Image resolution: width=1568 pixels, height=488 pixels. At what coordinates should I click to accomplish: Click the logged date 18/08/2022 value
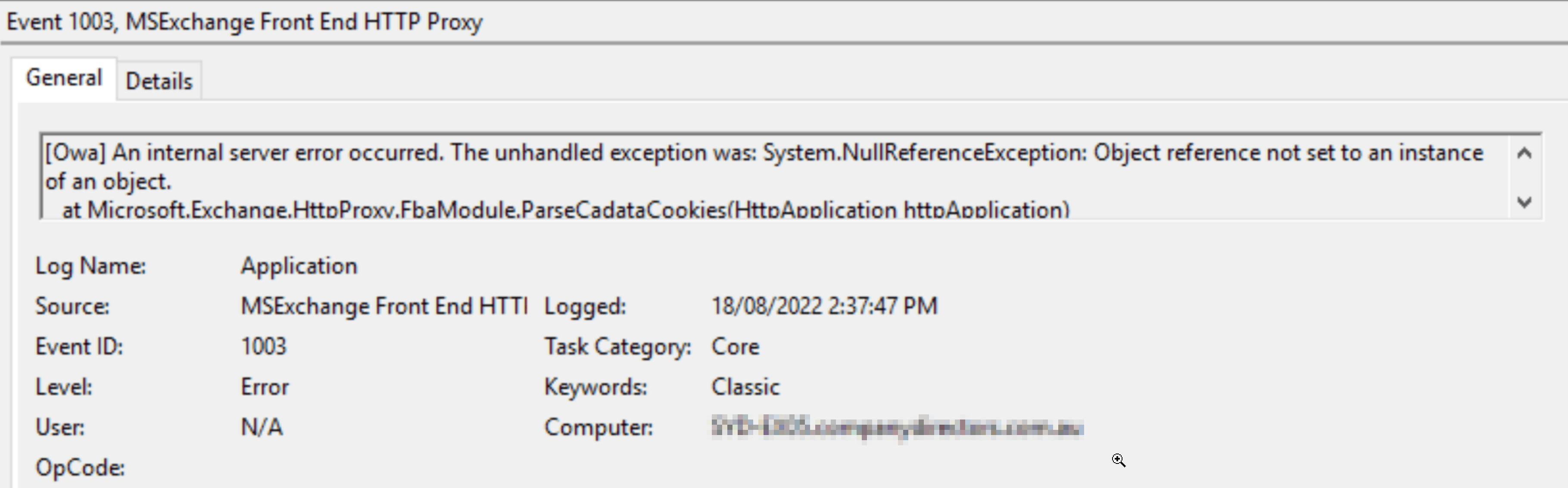(825, 306)
